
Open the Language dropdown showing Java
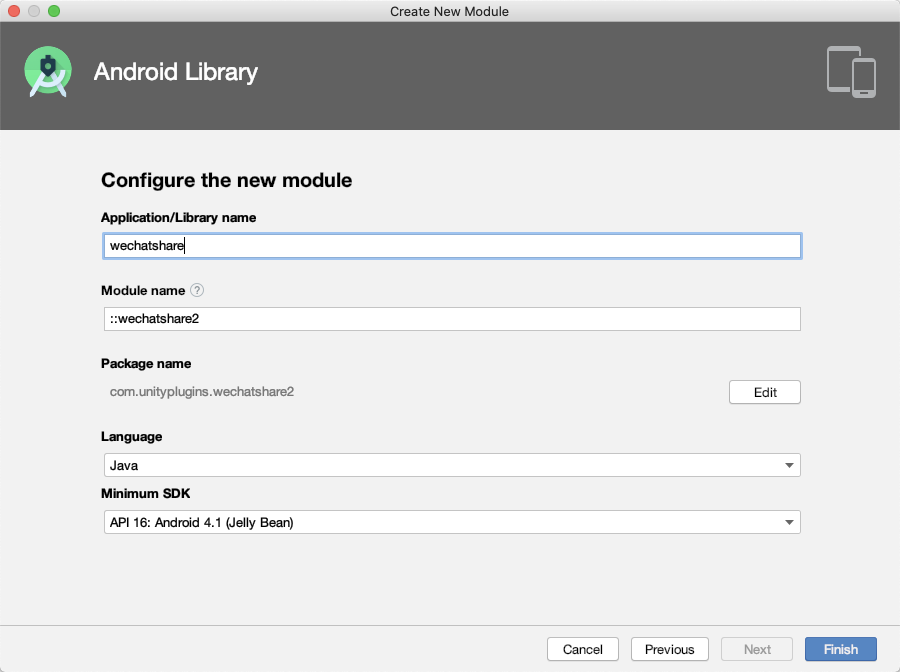tap(451, 465)
